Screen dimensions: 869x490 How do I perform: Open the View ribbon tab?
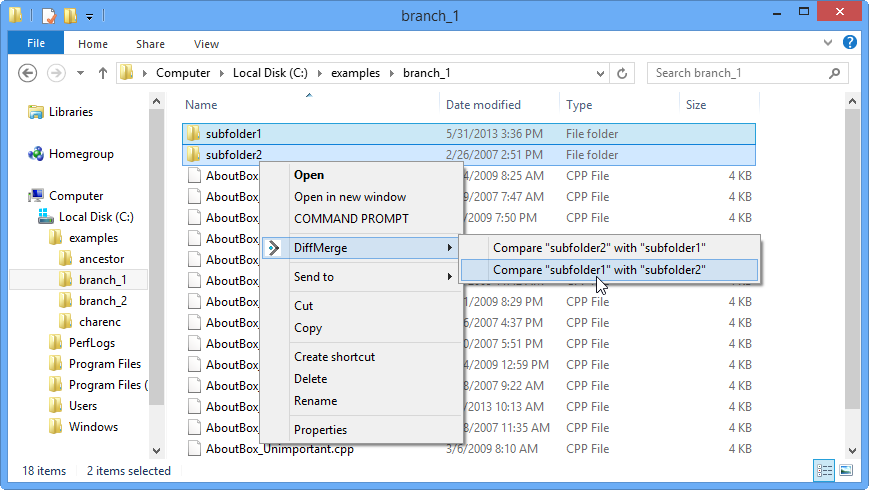tap(206, 44)
